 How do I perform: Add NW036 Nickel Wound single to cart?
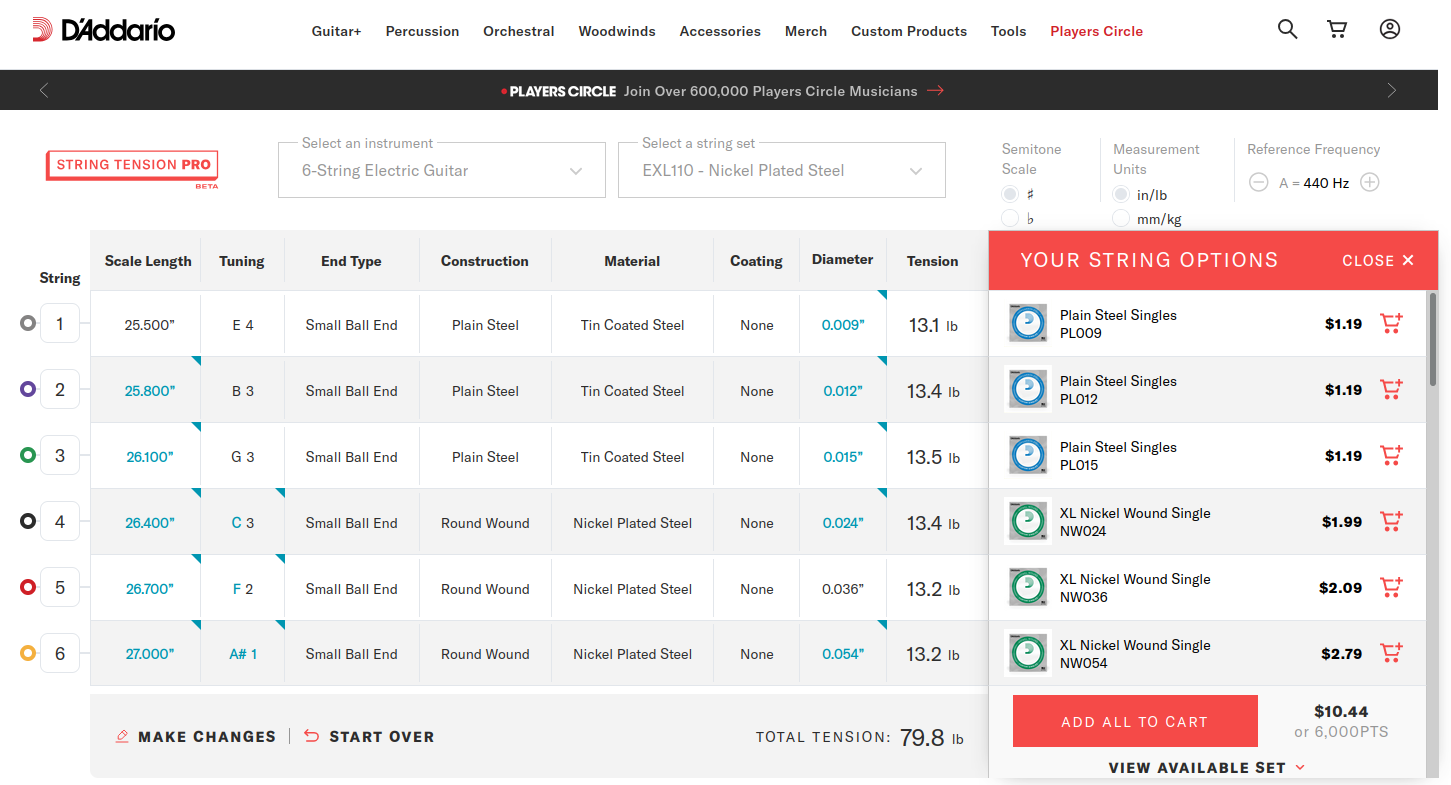1391,587
